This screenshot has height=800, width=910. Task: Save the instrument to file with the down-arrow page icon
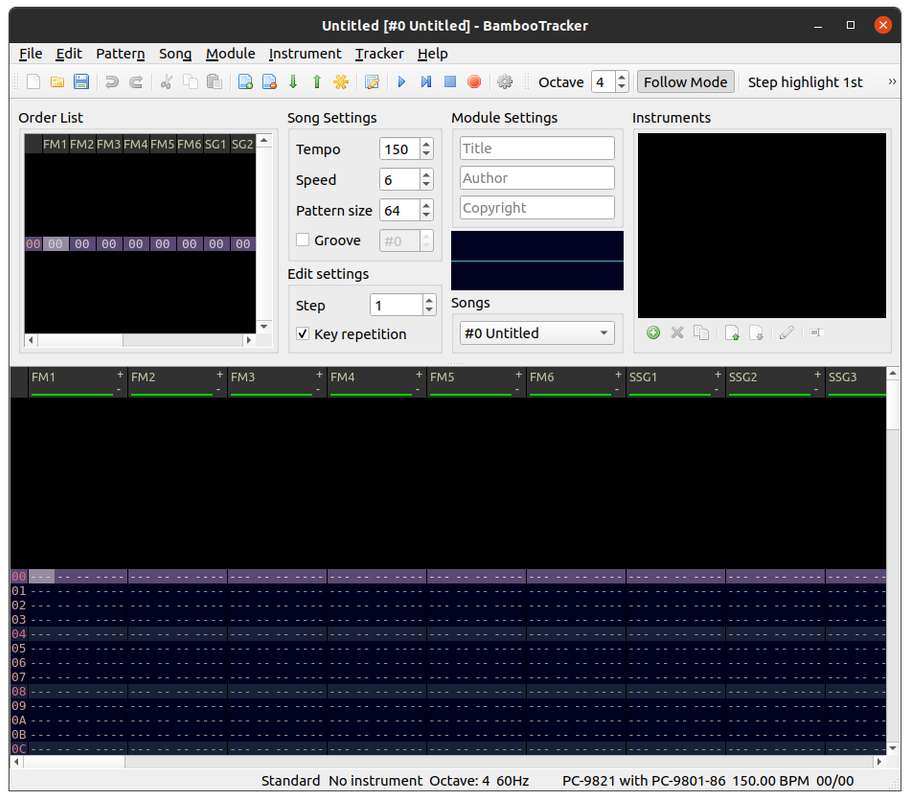(x=756, y=333)
